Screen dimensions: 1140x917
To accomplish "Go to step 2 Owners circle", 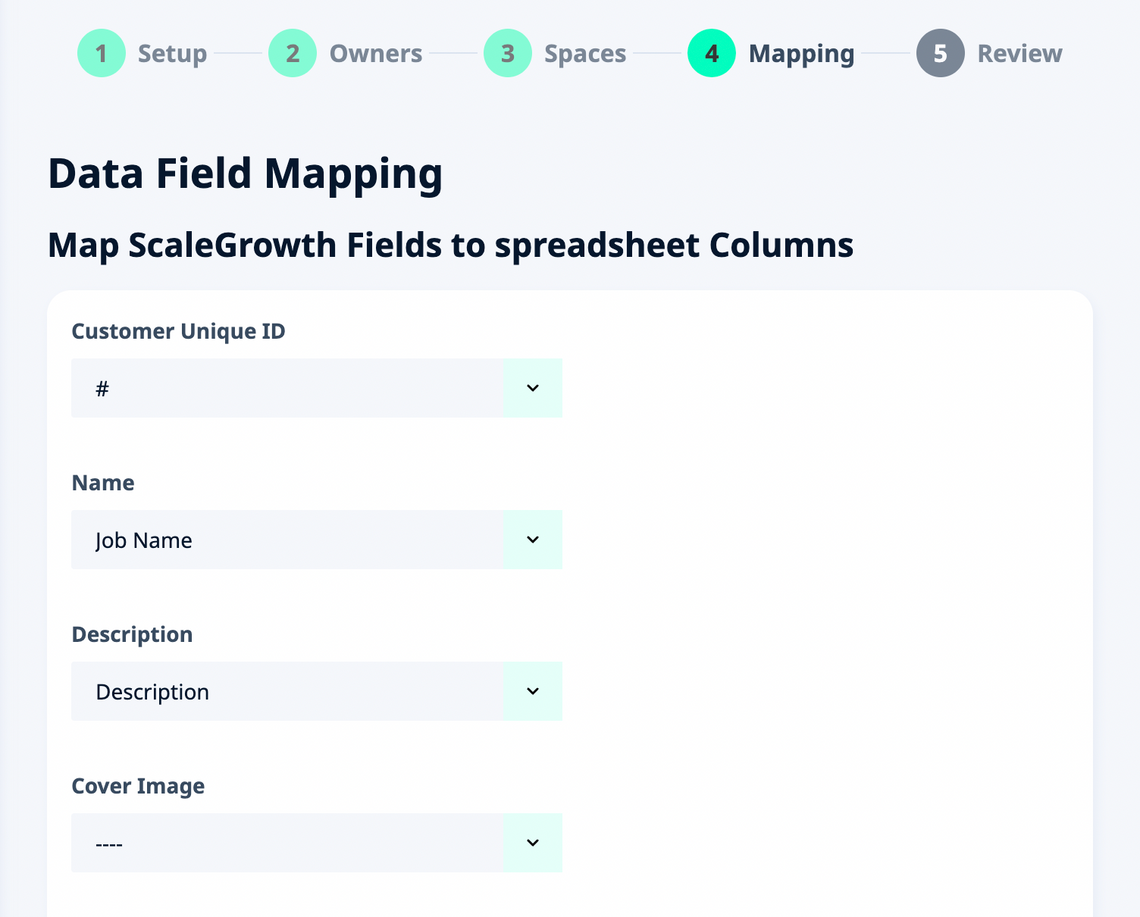I will tap(292, 53).
